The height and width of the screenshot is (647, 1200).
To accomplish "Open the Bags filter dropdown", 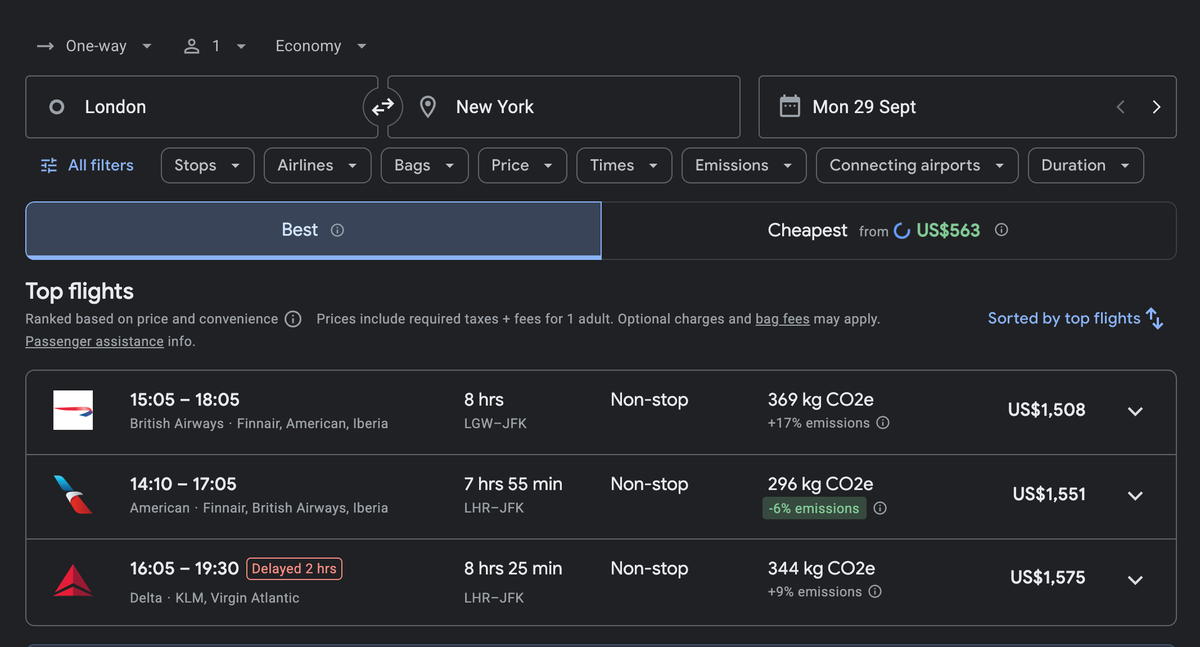I will (424, 166).
